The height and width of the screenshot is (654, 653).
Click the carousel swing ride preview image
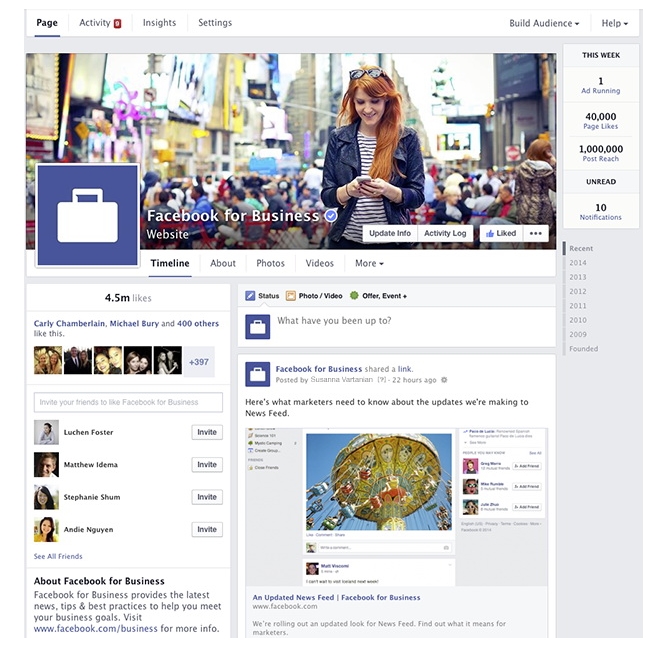379,482
